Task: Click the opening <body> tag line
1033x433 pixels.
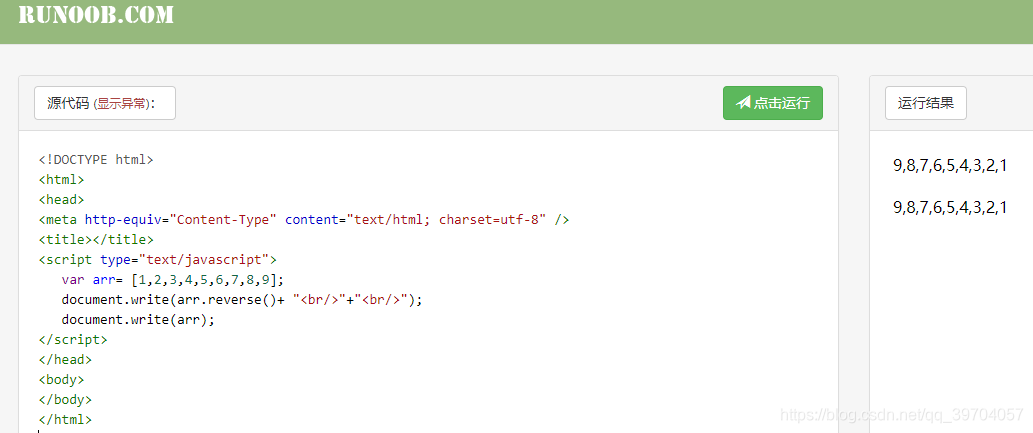Action: 61,380
